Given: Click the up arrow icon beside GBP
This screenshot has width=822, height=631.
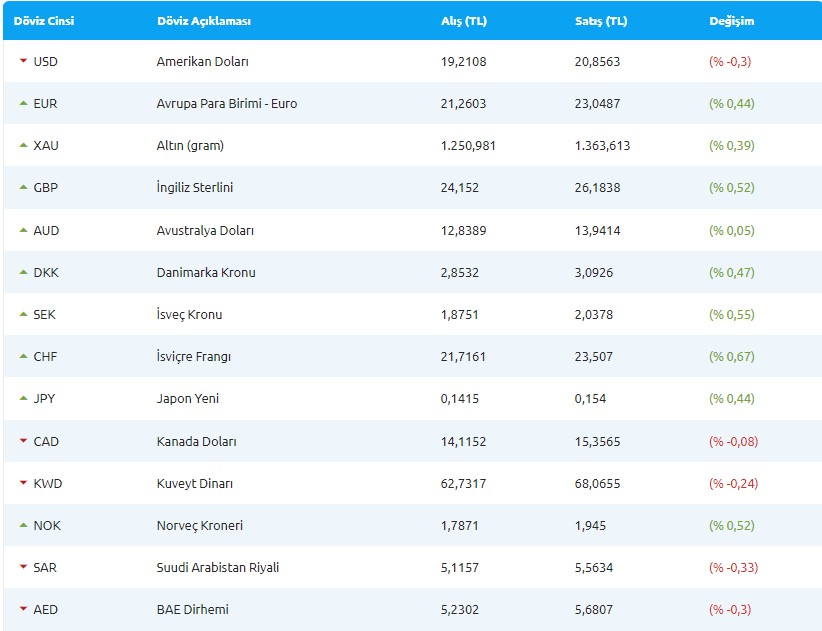Looking at the screenshot, I should [x=23, y=187].
